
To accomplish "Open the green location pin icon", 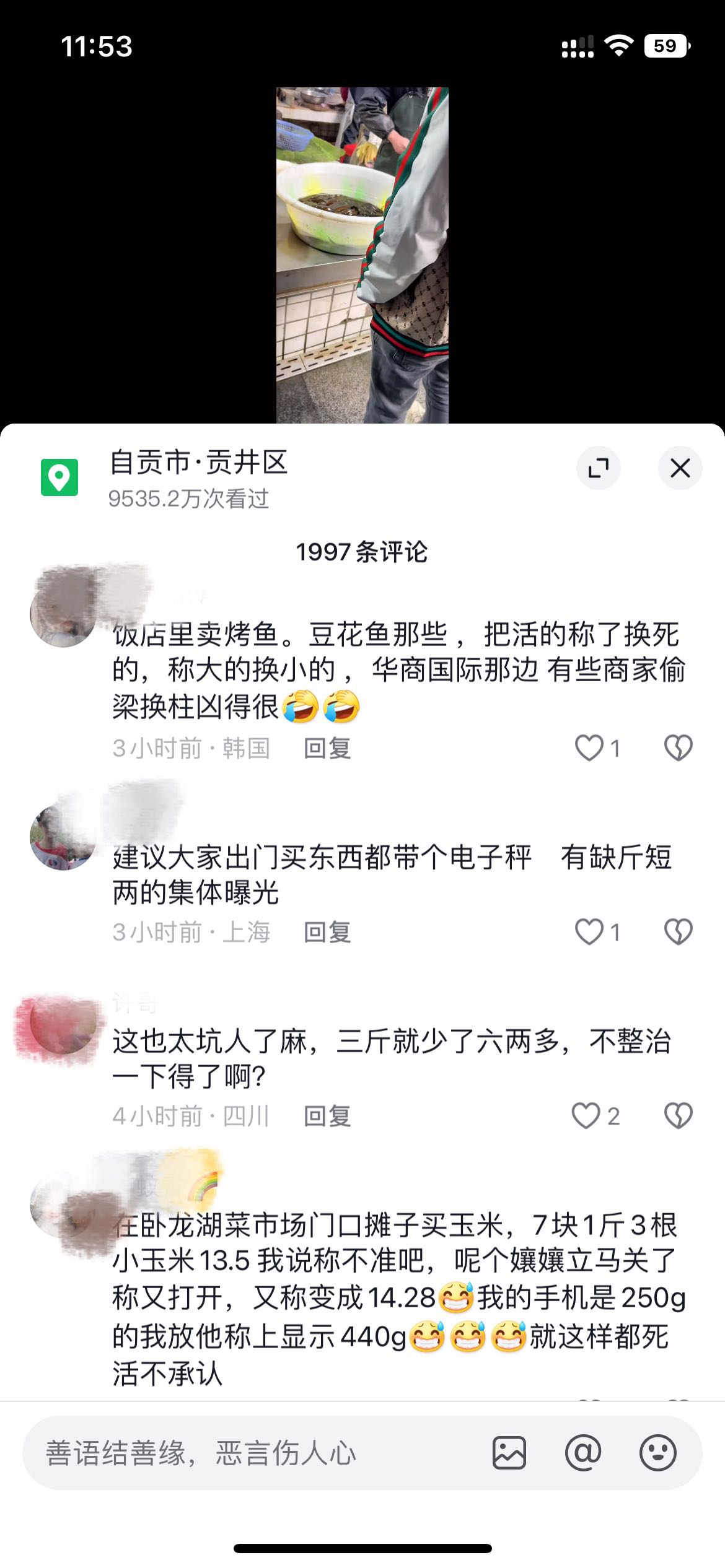I will (59, 477).
